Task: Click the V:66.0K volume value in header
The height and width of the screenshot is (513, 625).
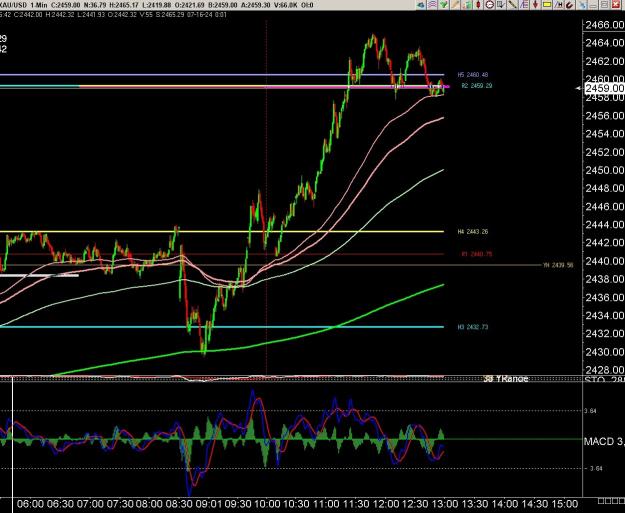Action: [287, 5]
